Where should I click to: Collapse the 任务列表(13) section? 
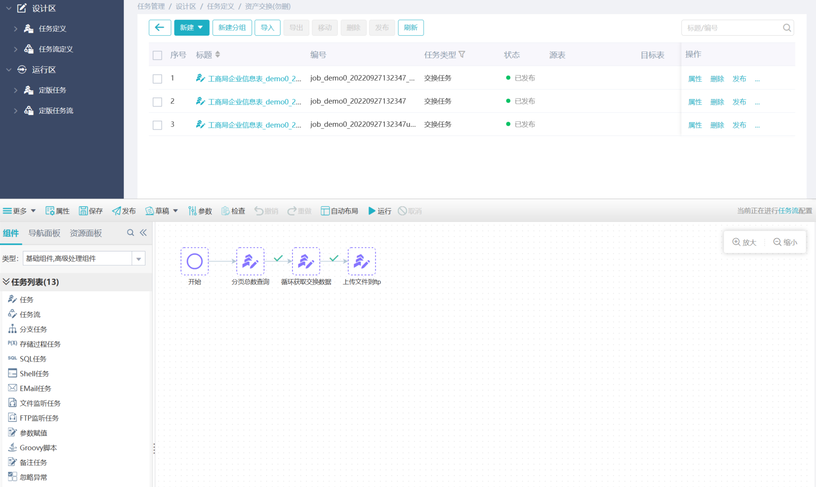click(x=6, y=282)
